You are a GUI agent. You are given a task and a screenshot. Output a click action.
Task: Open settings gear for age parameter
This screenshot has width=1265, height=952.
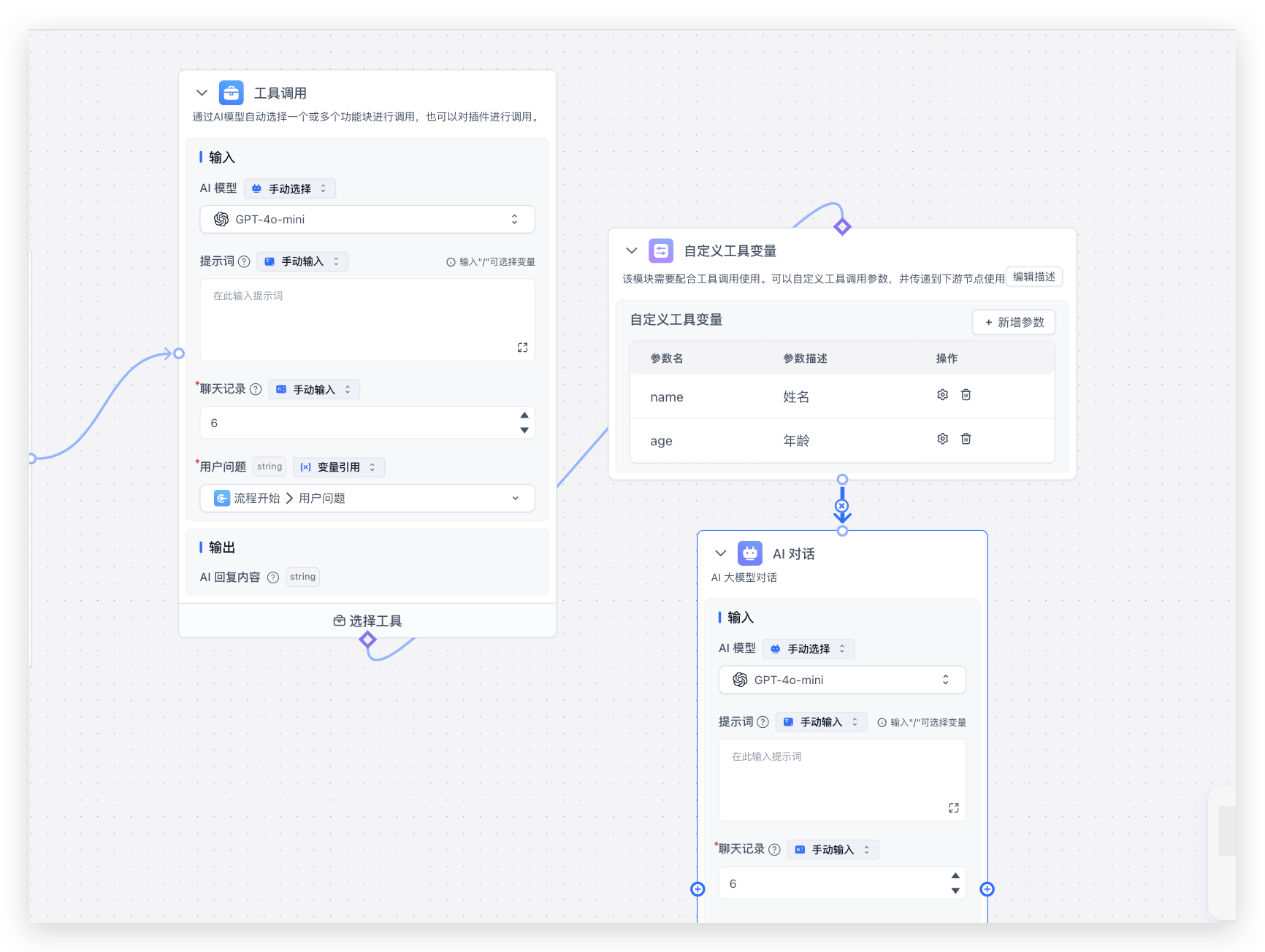click(x=942, y=439)
